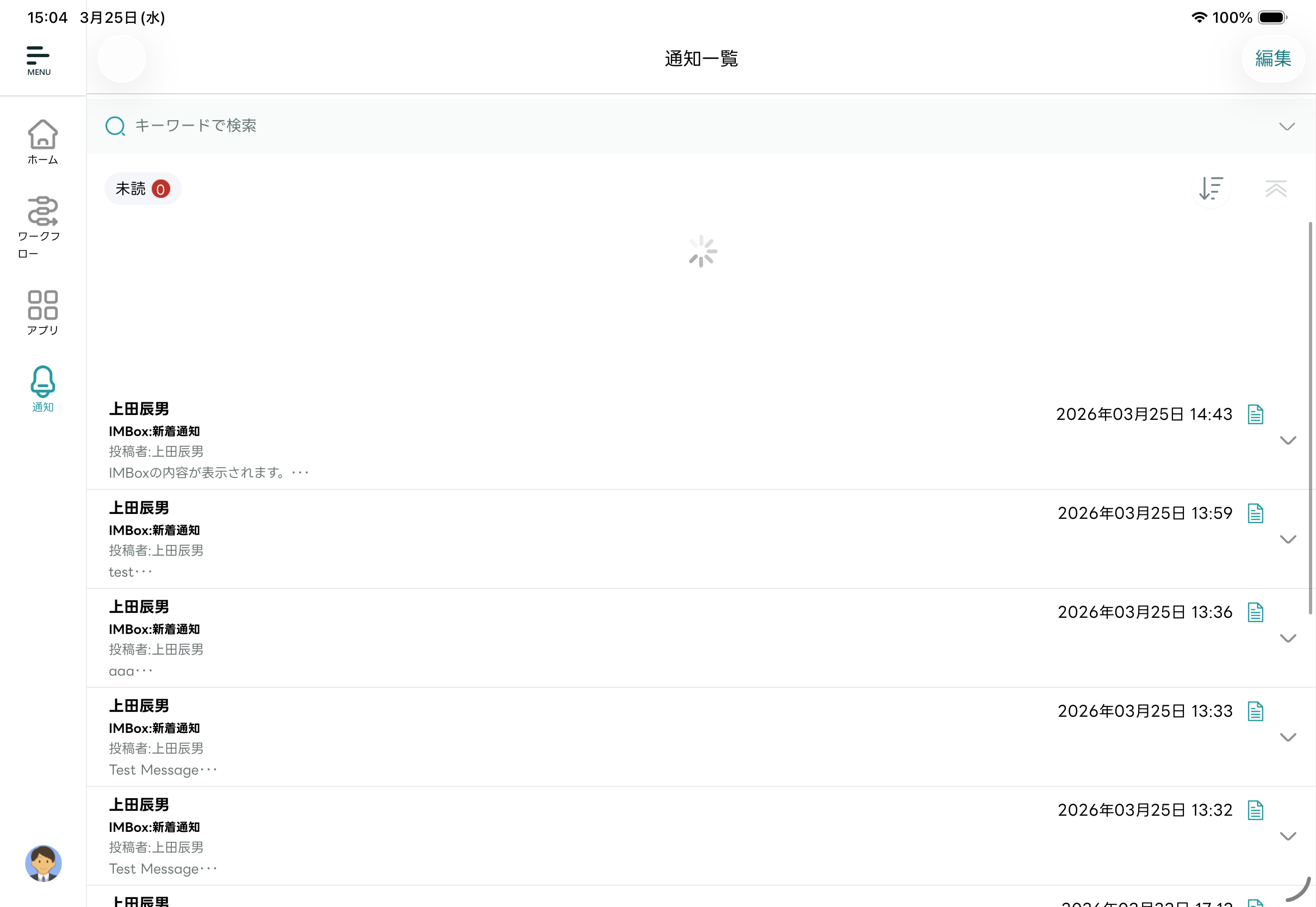
Task: Click the vertical list scrollbar
Action: point(1311,418)
